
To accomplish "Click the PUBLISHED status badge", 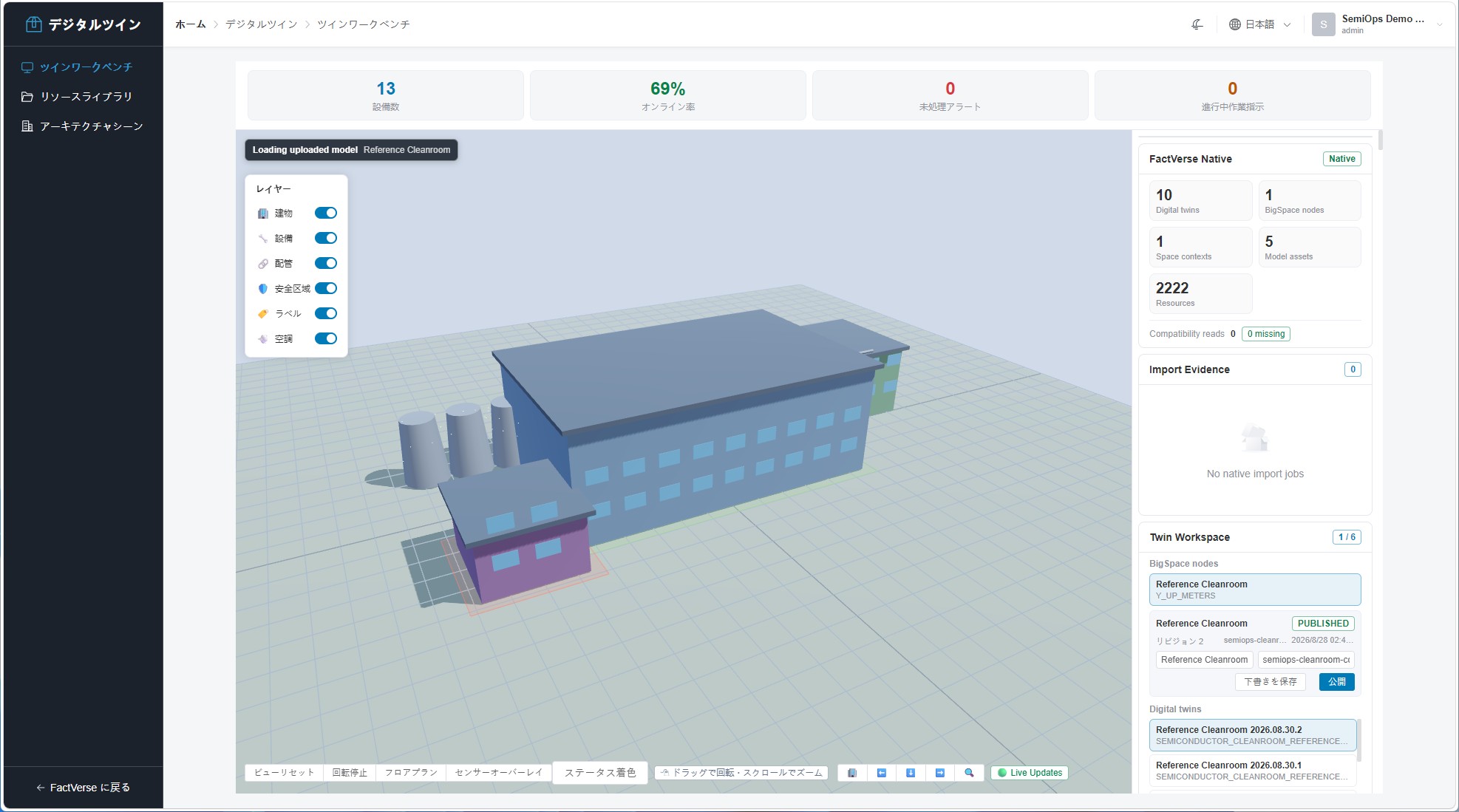I will click(1323, 624).
